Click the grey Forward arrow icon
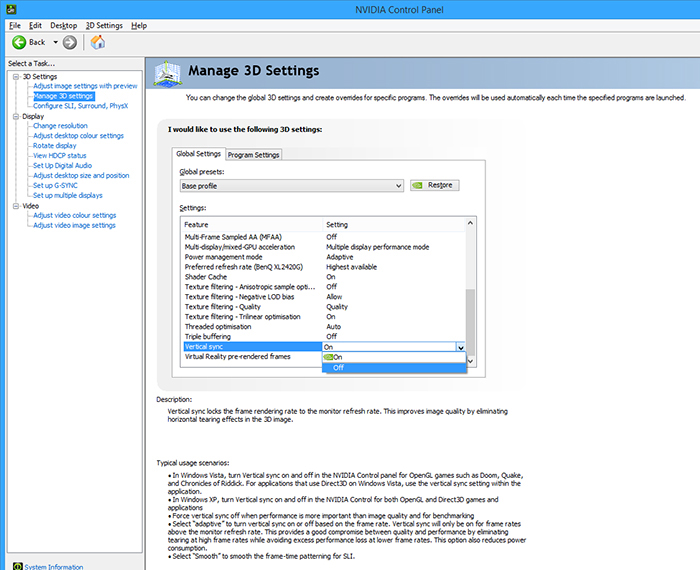This screenshot has height=570, width=700. [69, 42]
